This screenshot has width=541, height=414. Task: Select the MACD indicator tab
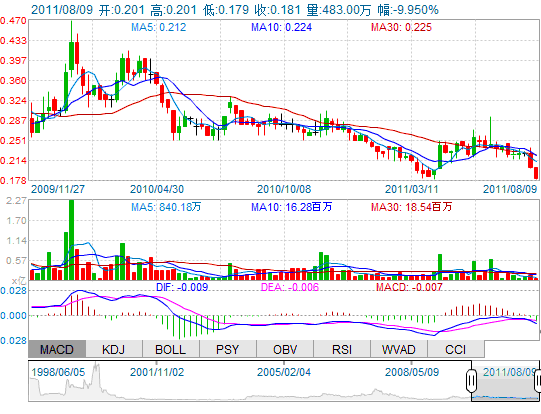[x=57, y=349]
